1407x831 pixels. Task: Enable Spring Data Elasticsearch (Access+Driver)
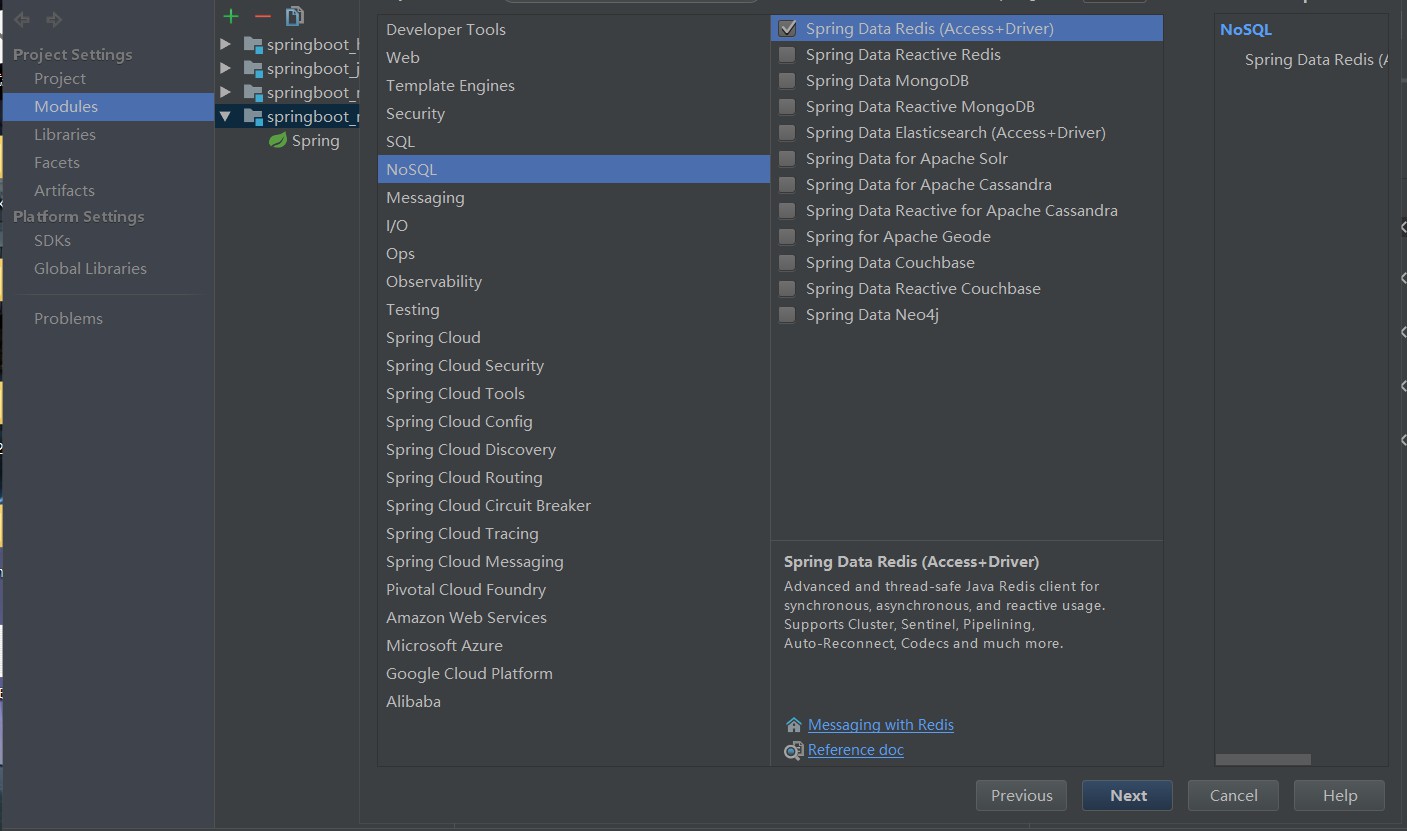(x=787, y=133)
